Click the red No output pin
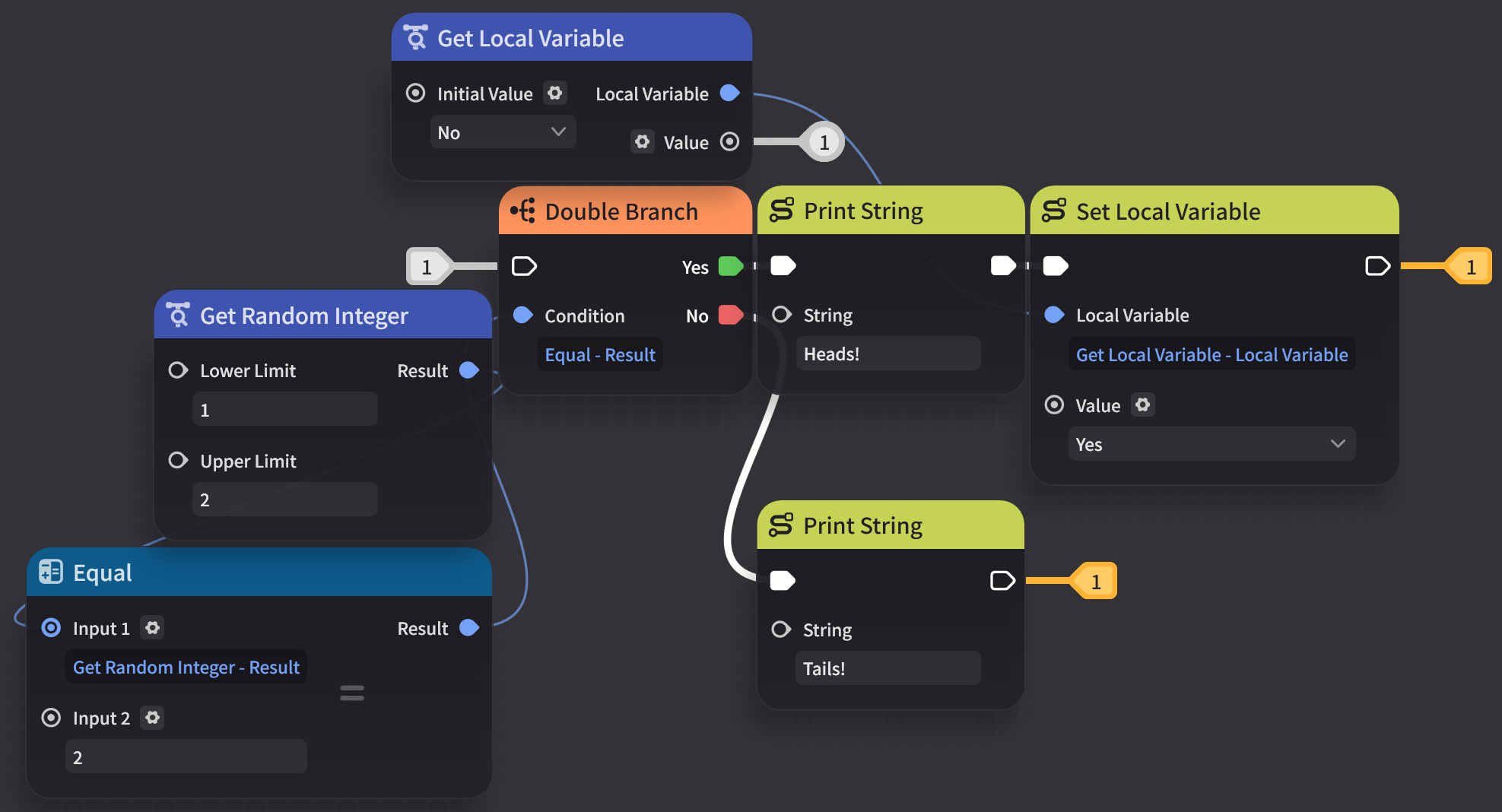 tap(730, 315)
